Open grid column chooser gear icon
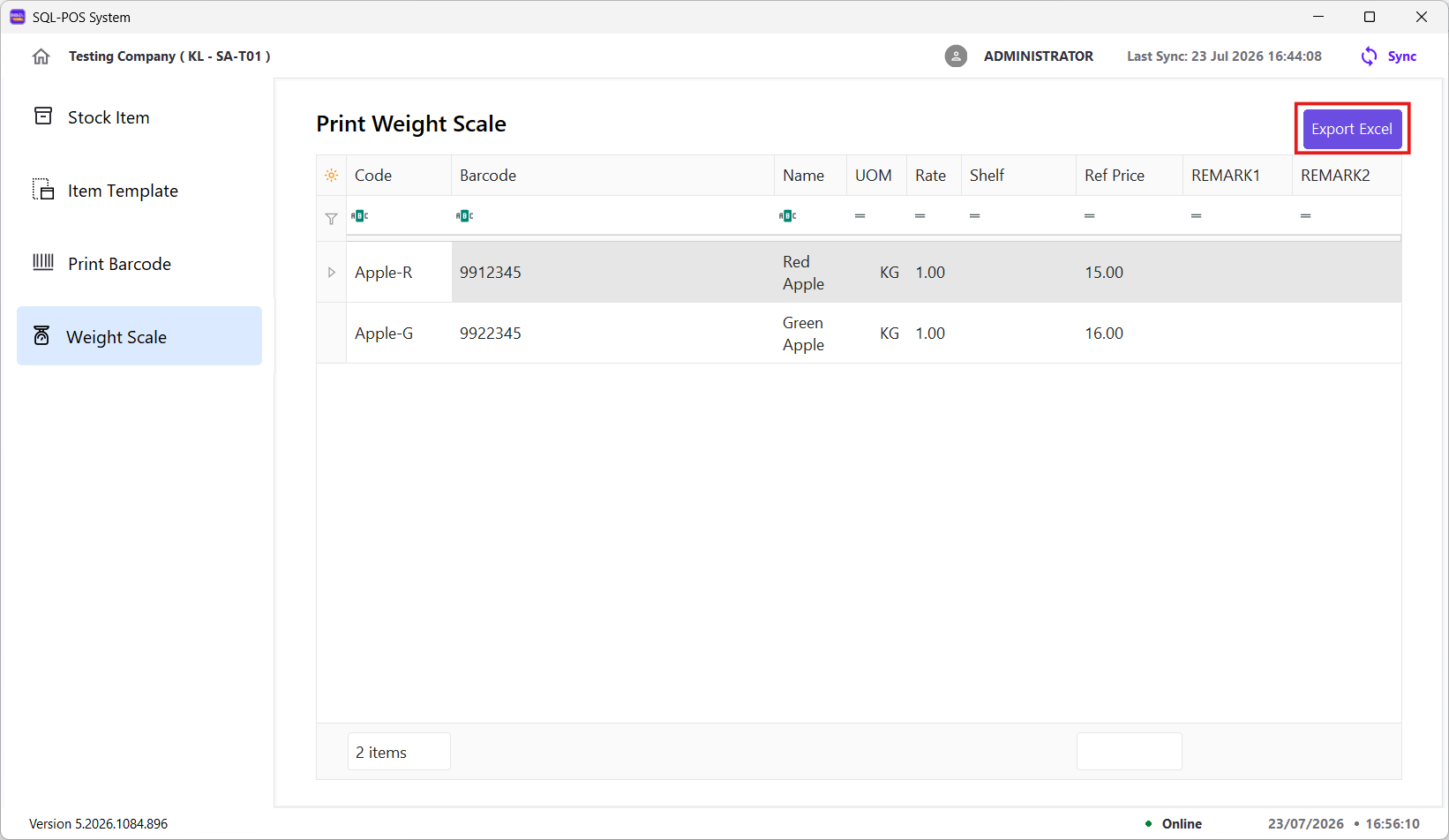Image resolution: width=1449 pixels, height=840 pixels. pos(331,176)
